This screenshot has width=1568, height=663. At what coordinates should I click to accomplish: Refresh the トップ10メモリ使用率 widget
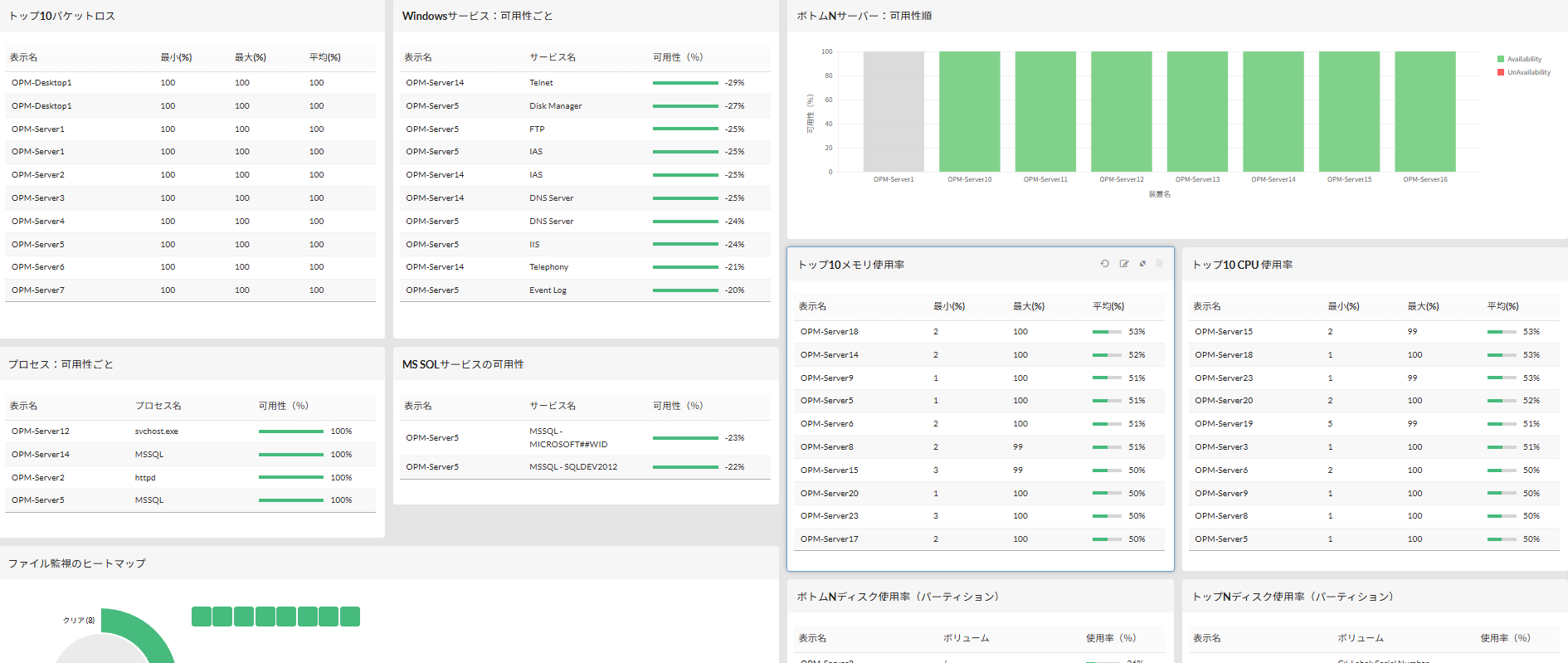coord(1104,264)
